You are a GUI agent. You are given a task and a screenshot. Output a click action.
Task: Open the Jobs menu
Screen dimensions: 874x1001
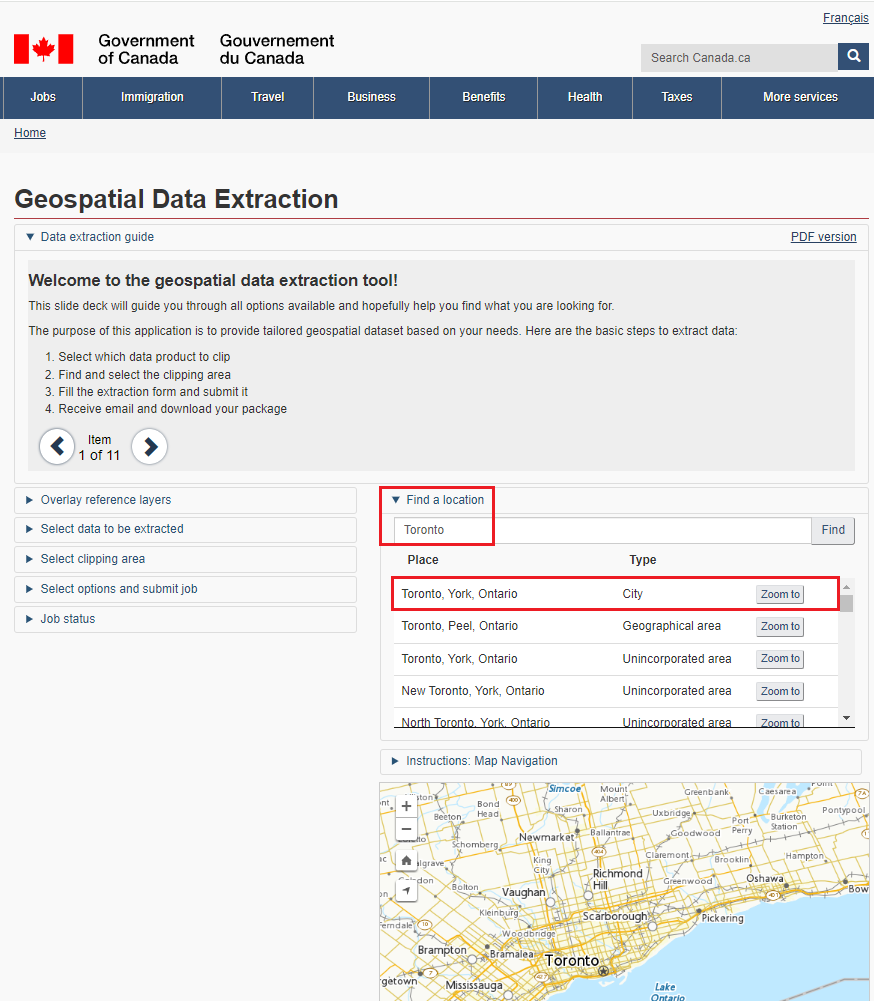(x=43, y=97)
